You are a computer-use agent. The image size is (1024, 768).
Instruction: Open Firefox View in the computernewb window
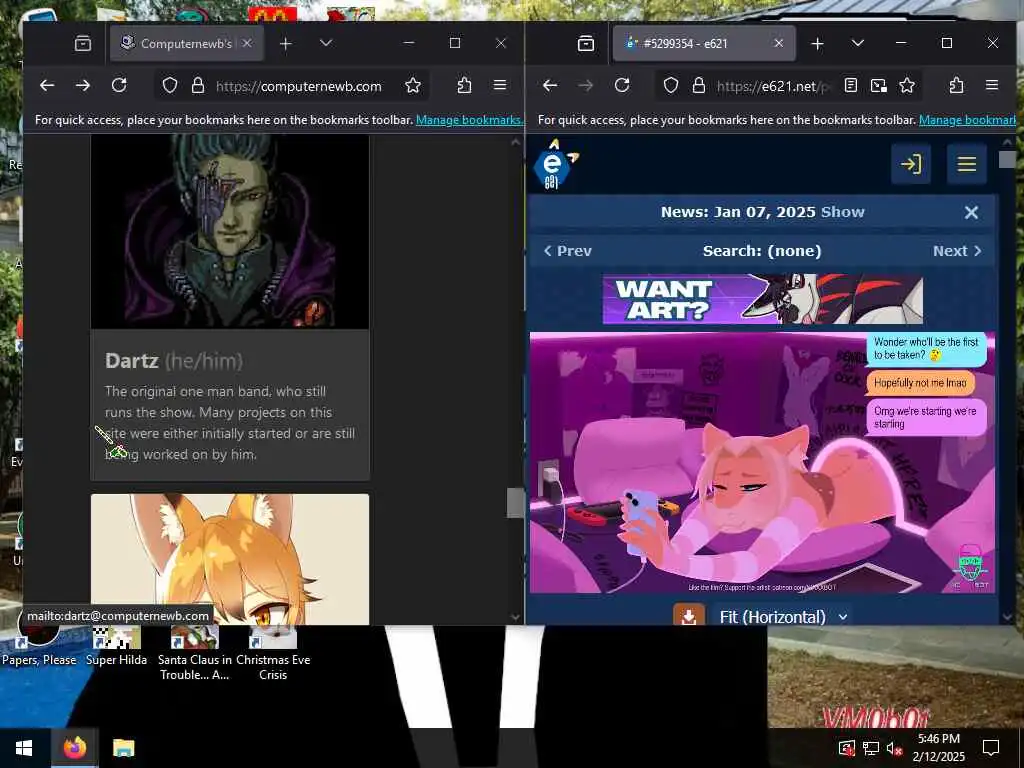[x=83, y=44]
